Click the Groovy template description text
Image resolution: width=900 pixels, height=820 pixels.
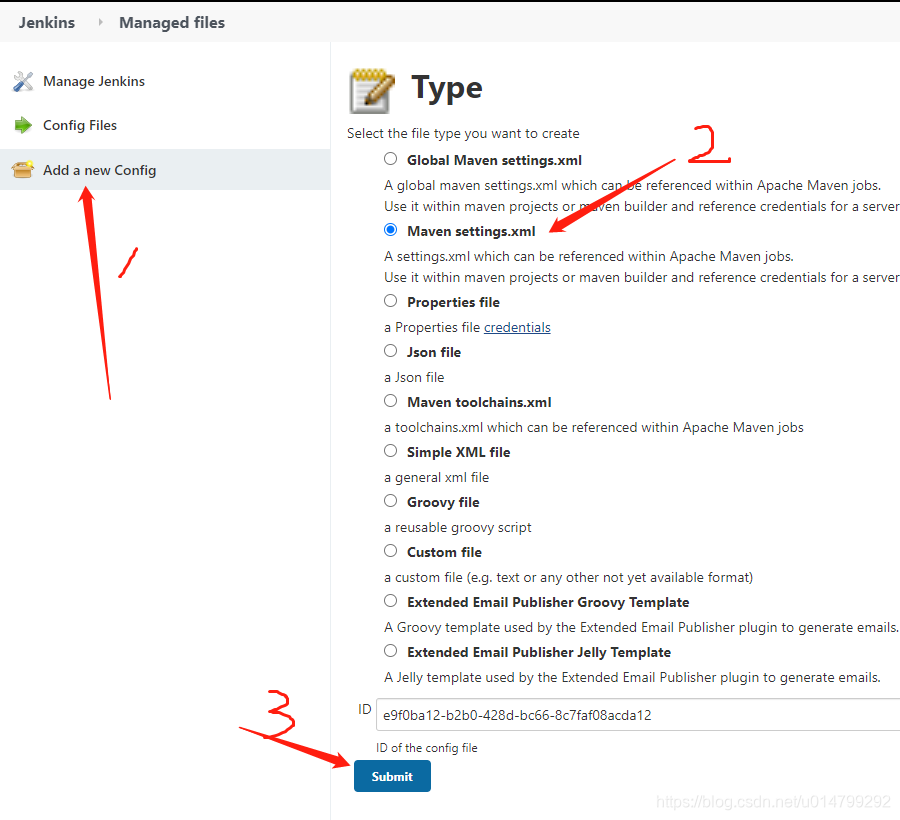click(x=641, y=628)
